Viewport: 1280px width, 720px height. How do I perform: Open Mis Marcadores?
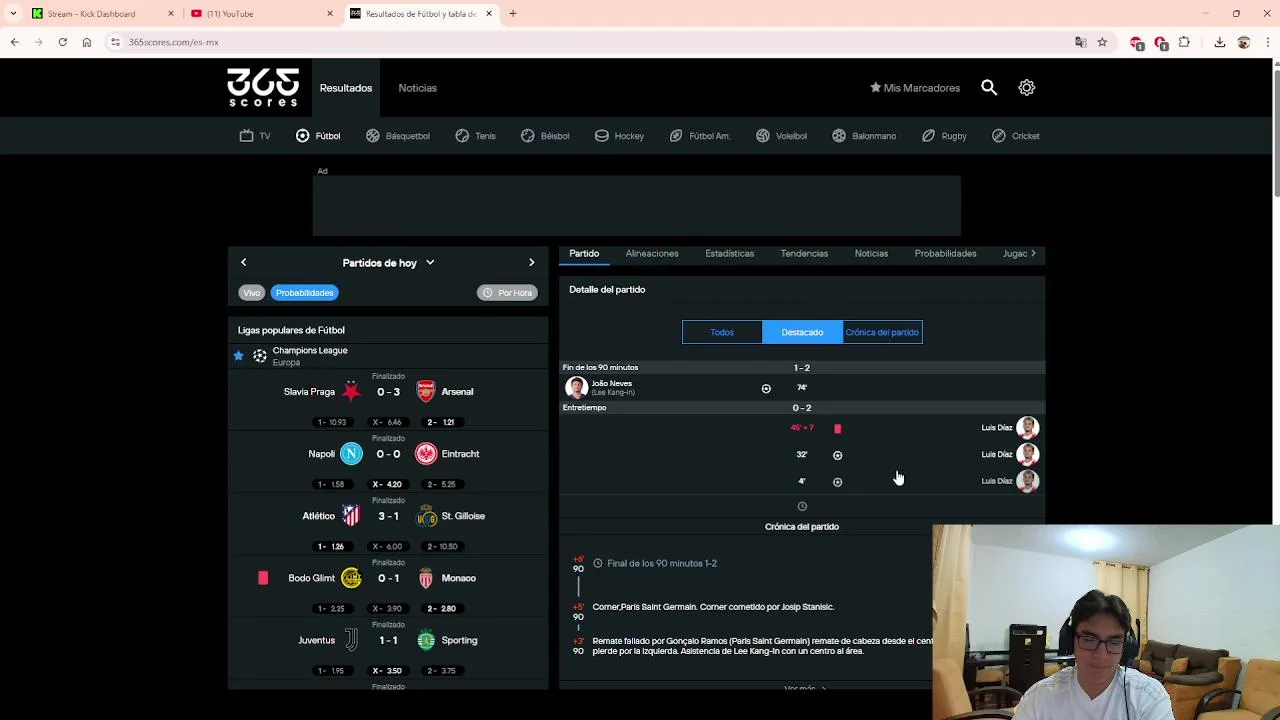tap(915, 88)
